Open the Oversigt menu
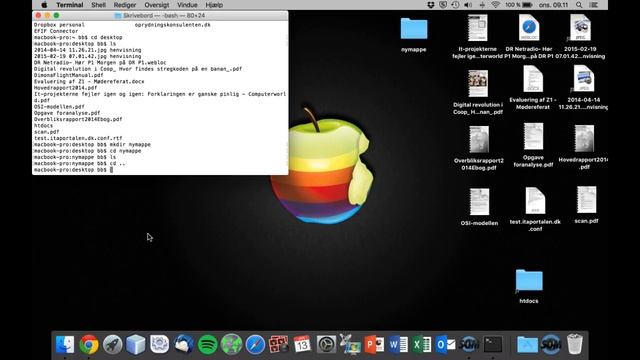The height and width of the screenshot is (360, 640). [x=157, y=5]
